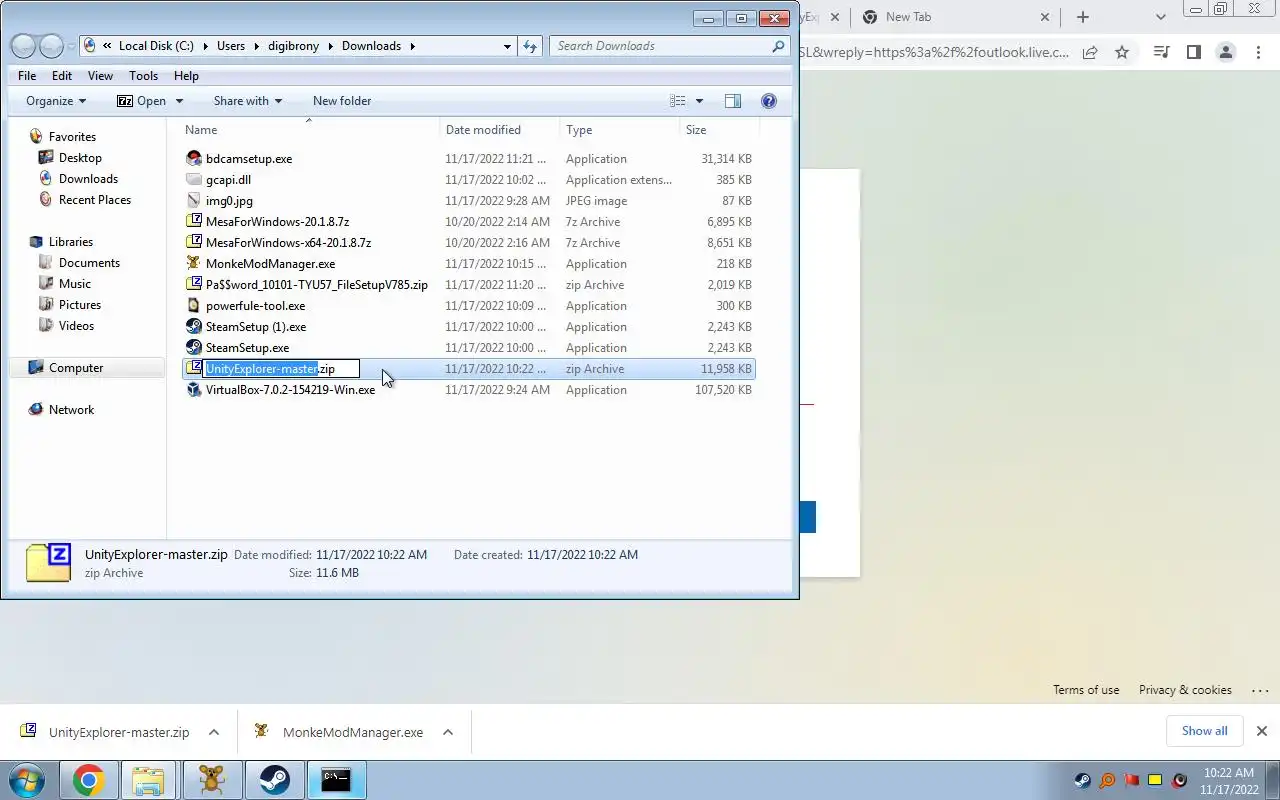The image size is (1280, 800).
Task: Refresh the Downloads folder address bar
Action: click(x=531, y=46)
